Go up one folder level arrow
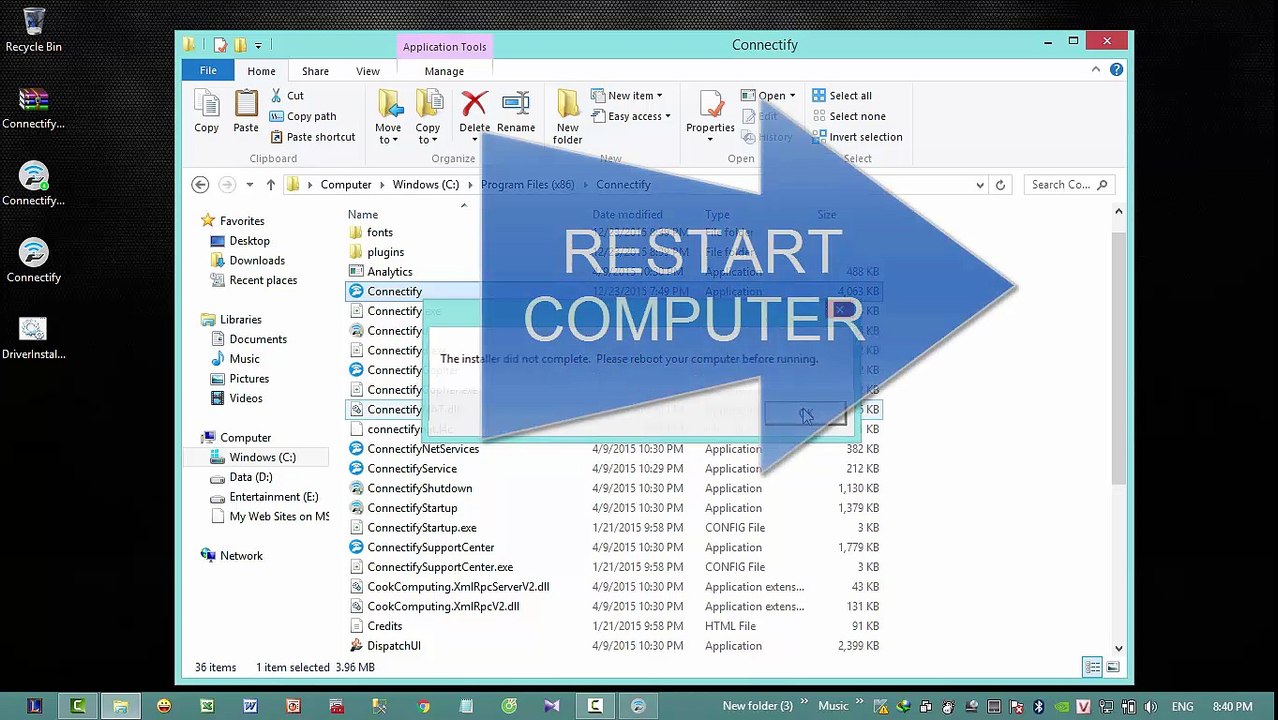 [x=270, y=185]
